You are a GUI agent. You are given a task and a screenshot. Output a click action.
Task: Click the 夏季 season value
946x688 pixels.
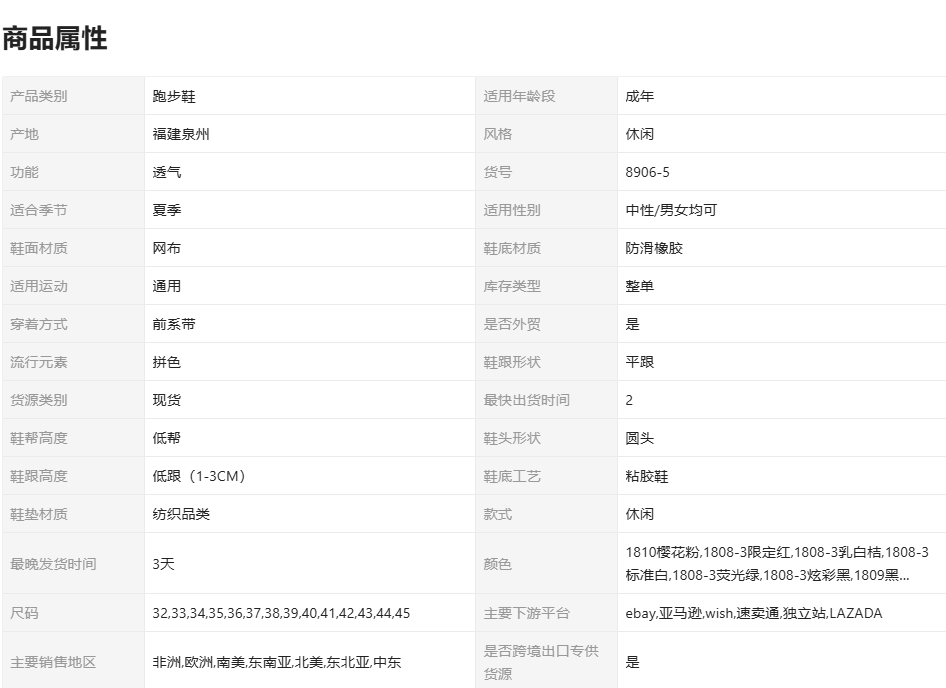click(167, 210)
